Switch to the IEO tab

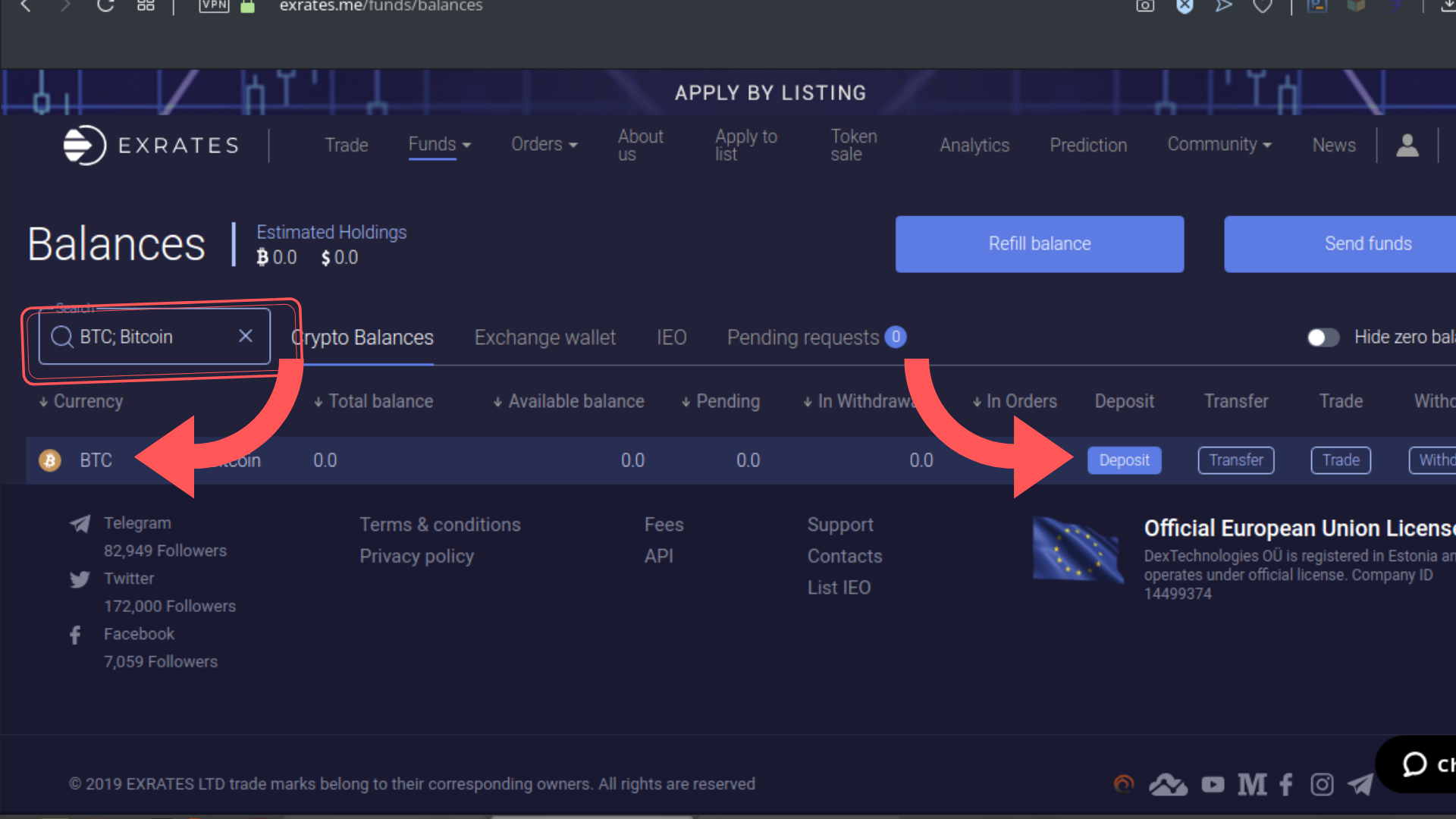[672, 337]
